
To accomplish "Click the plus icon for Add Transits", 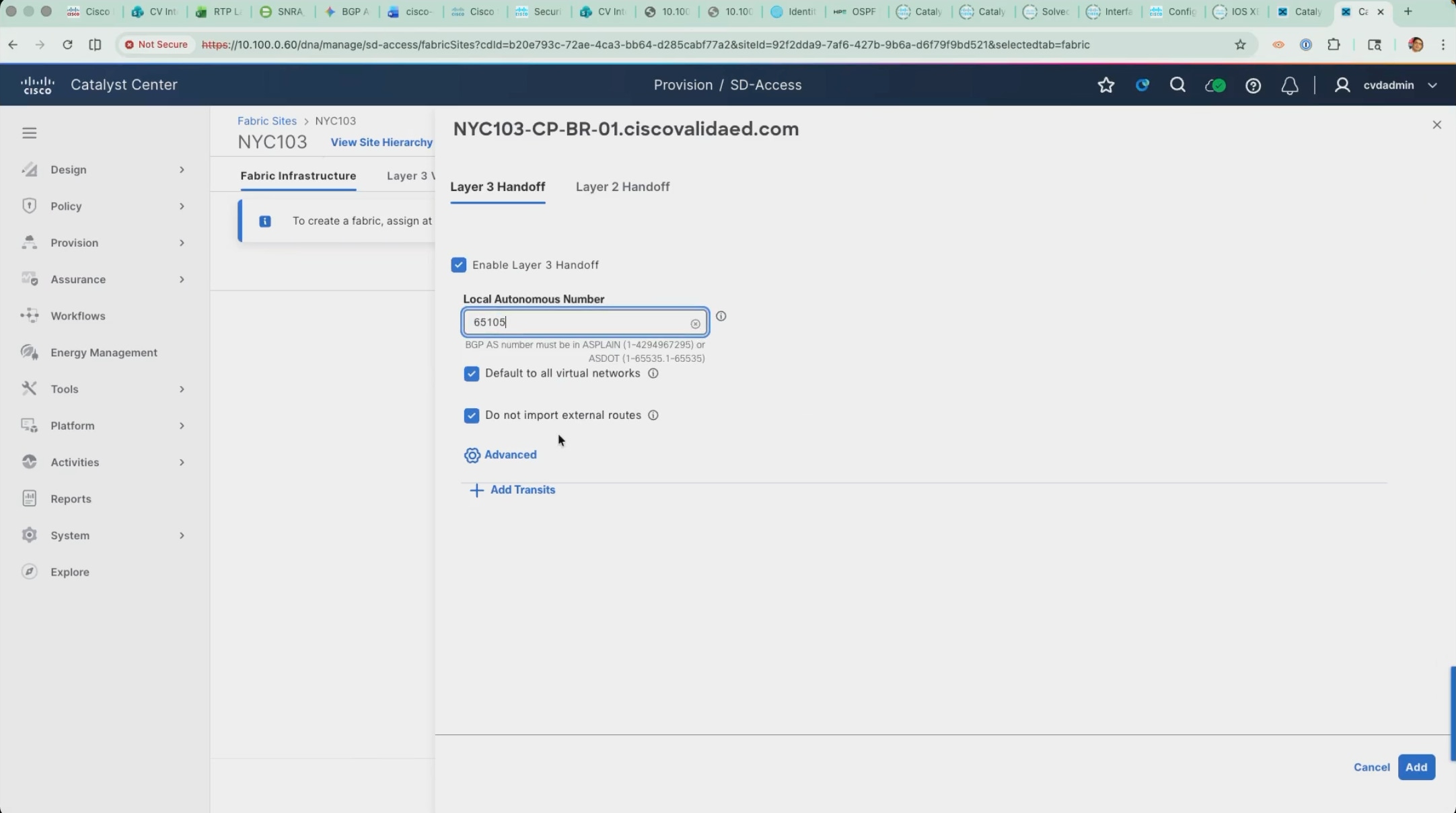I will point(476,490).
